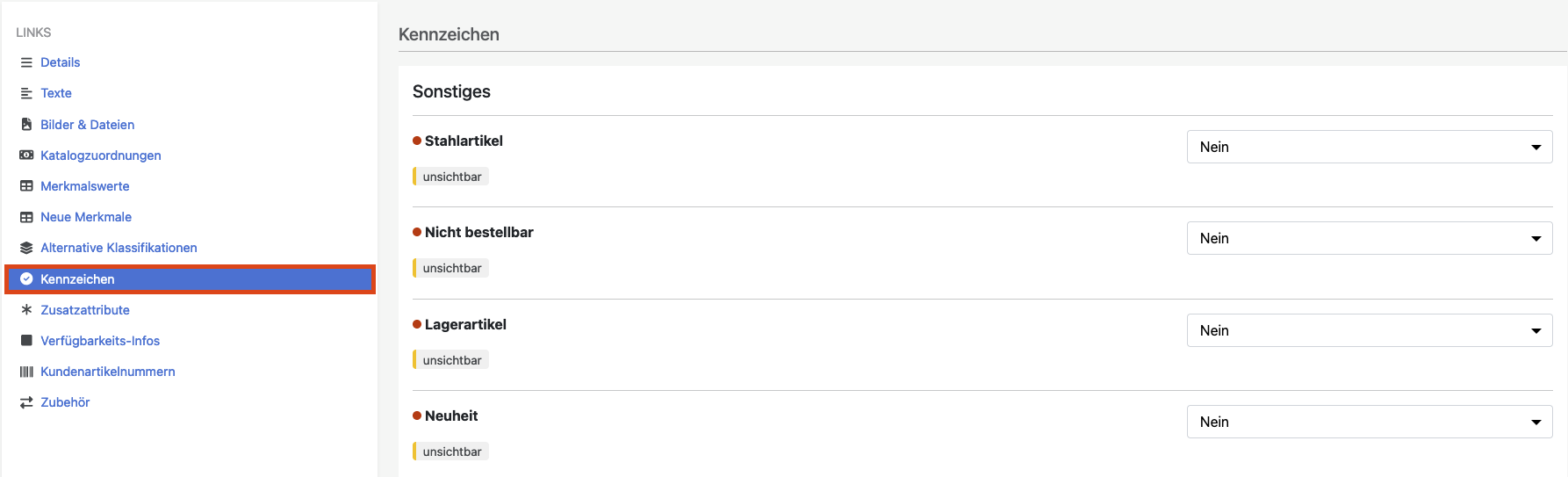Open the Katalogzuordnungen link
The image size is (1568, 477).
click(x=101, y=155)
